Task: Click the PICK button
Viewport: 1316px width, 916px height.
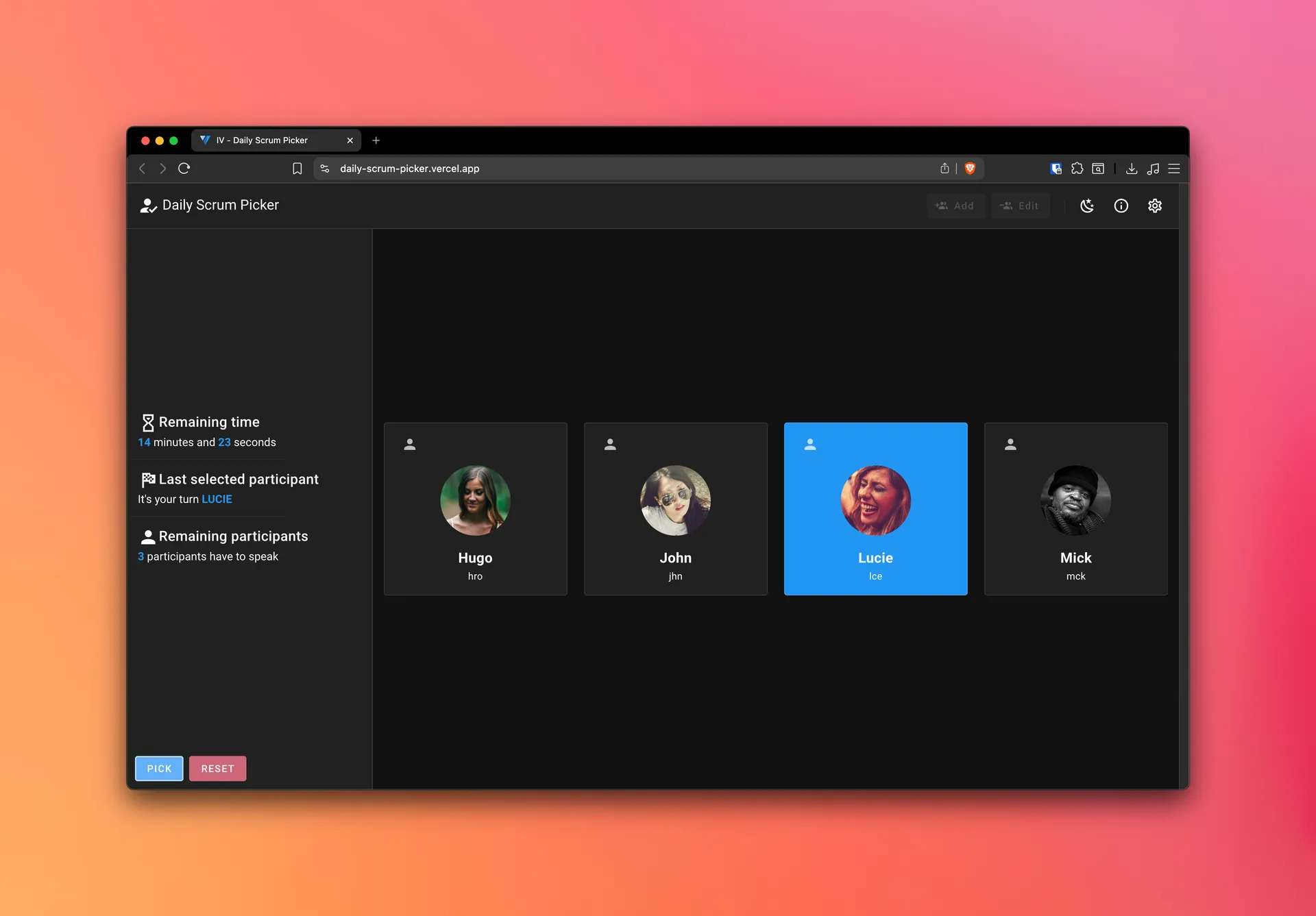Action: (159, 768)
